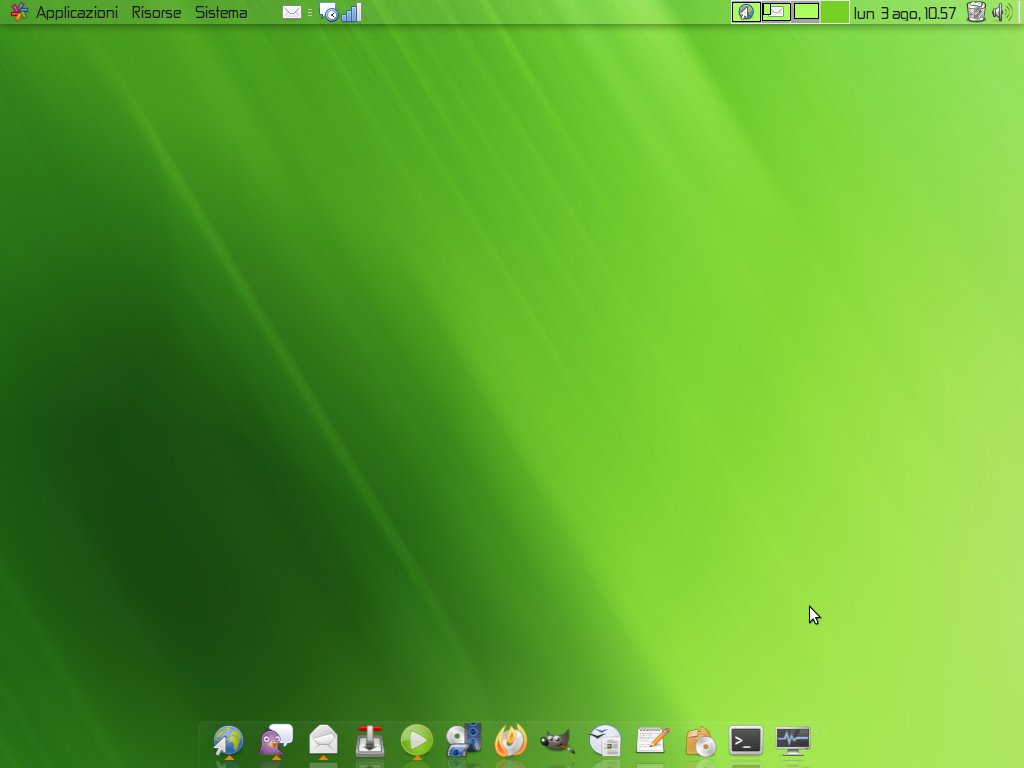The width and height of the screenshot is (1024, 768).
Task: Open the GIMP image editor
Action: tap(557, 741)
